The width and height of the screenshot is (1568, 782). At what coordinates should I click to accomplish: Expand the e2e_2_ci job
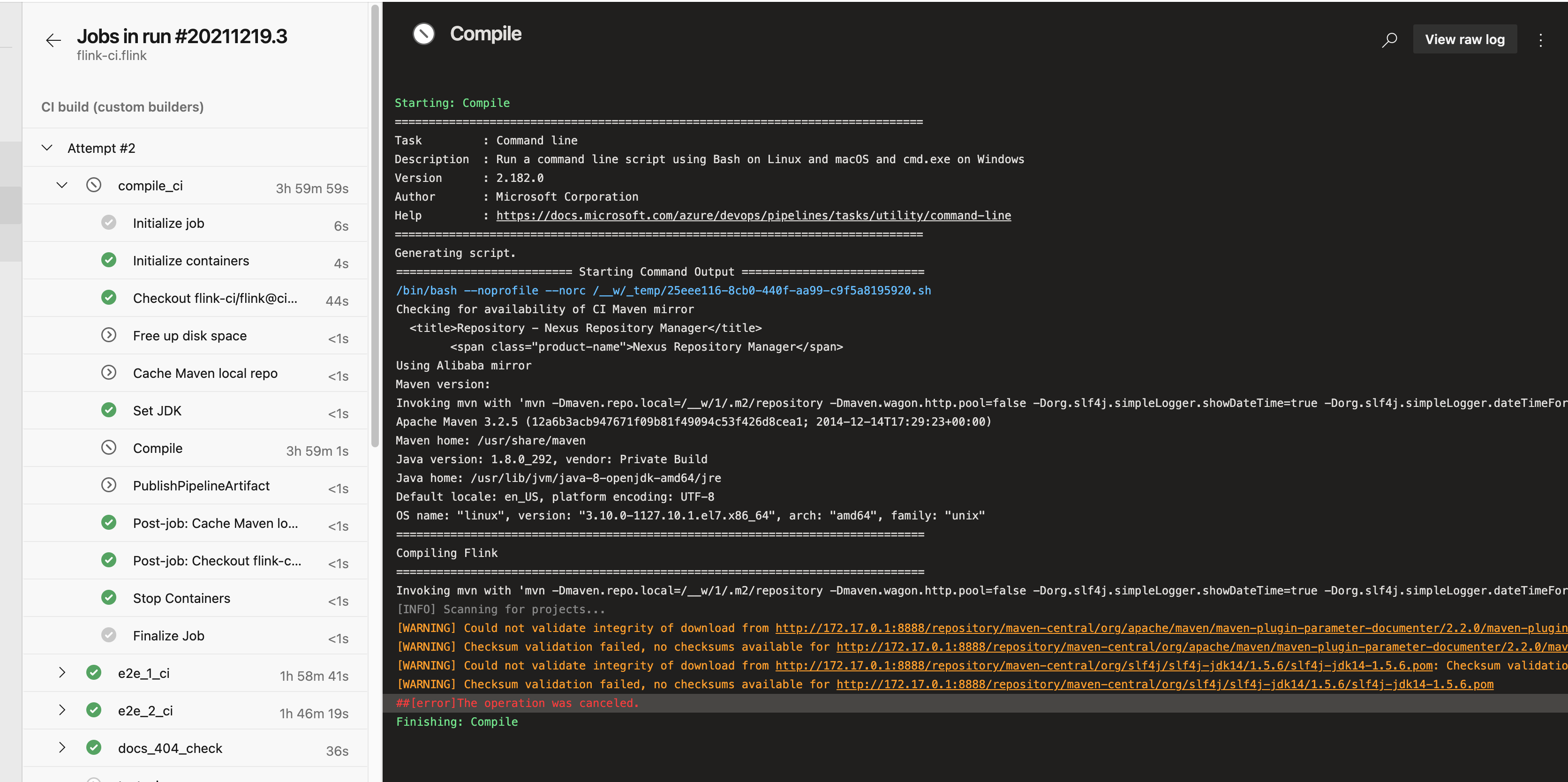(x=61, y=710)
